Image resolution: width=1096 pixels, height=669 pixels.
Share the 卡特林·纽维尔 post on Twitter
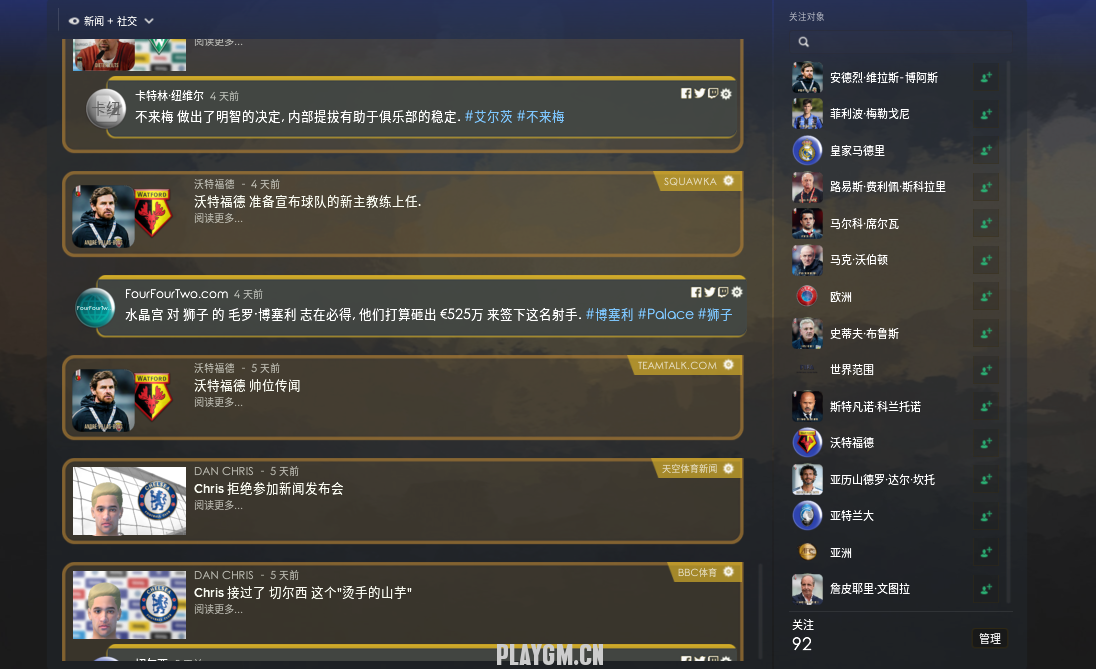pyautogui.click(x=700, y=94)
